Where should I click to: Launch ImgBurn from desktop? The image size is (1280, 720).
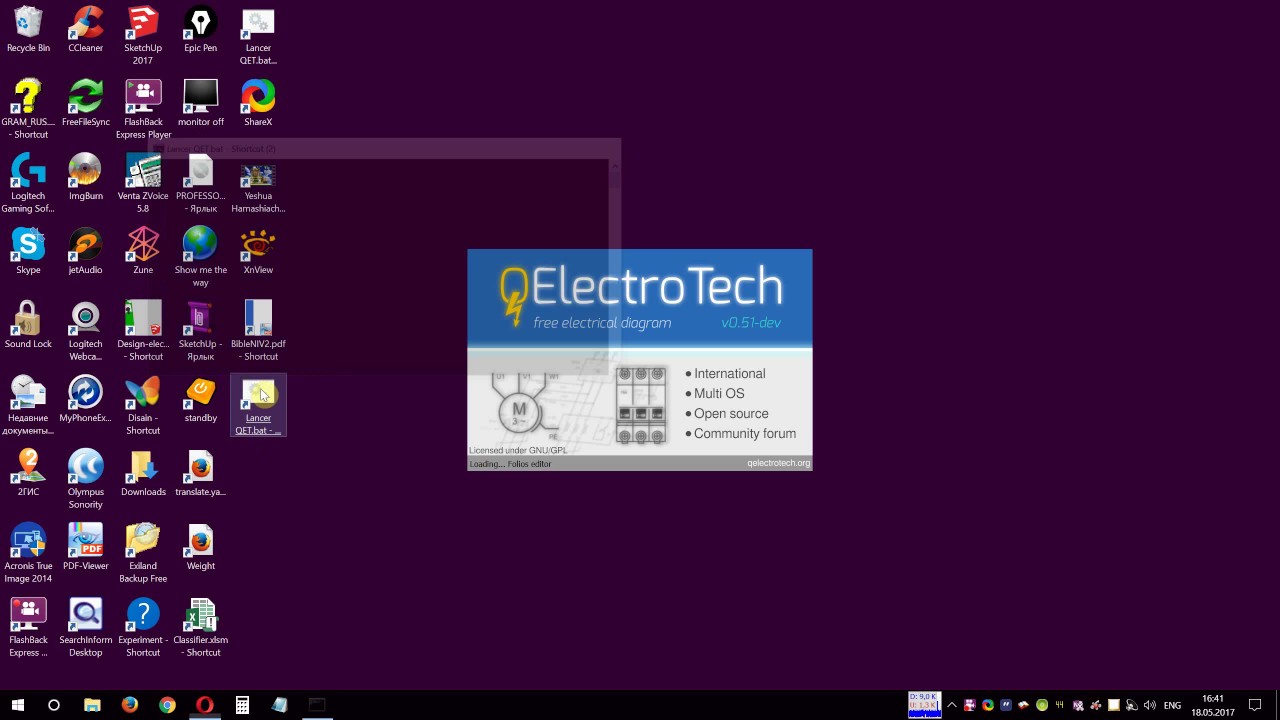click(85, 177)
